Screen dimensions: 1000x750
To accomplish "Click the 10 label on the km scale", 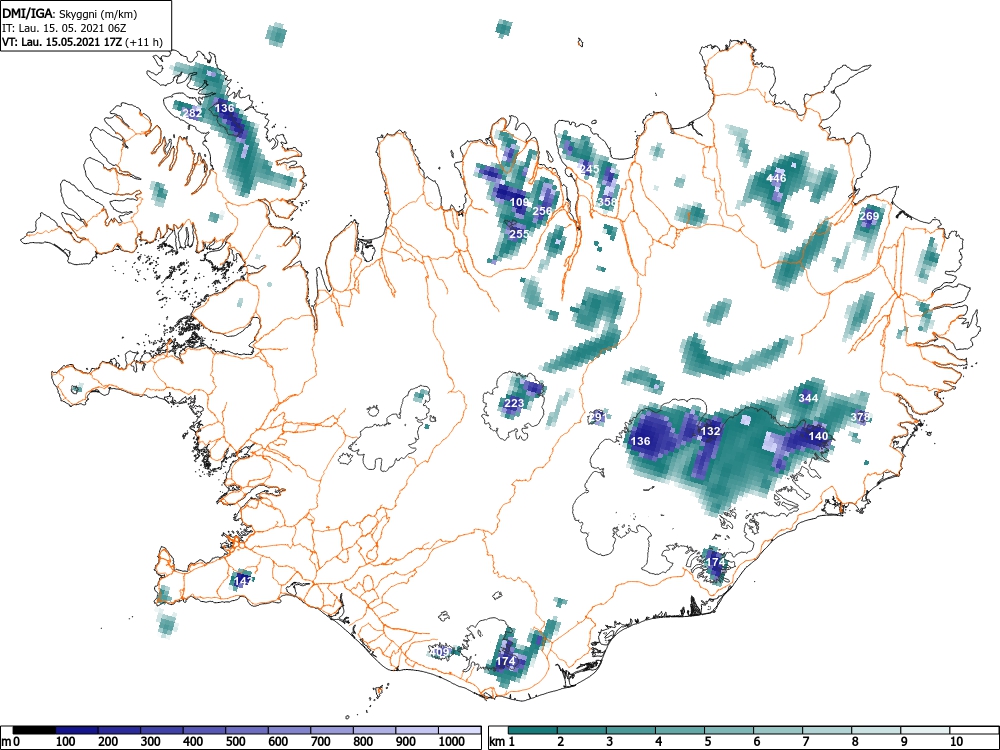I will 955,742.
